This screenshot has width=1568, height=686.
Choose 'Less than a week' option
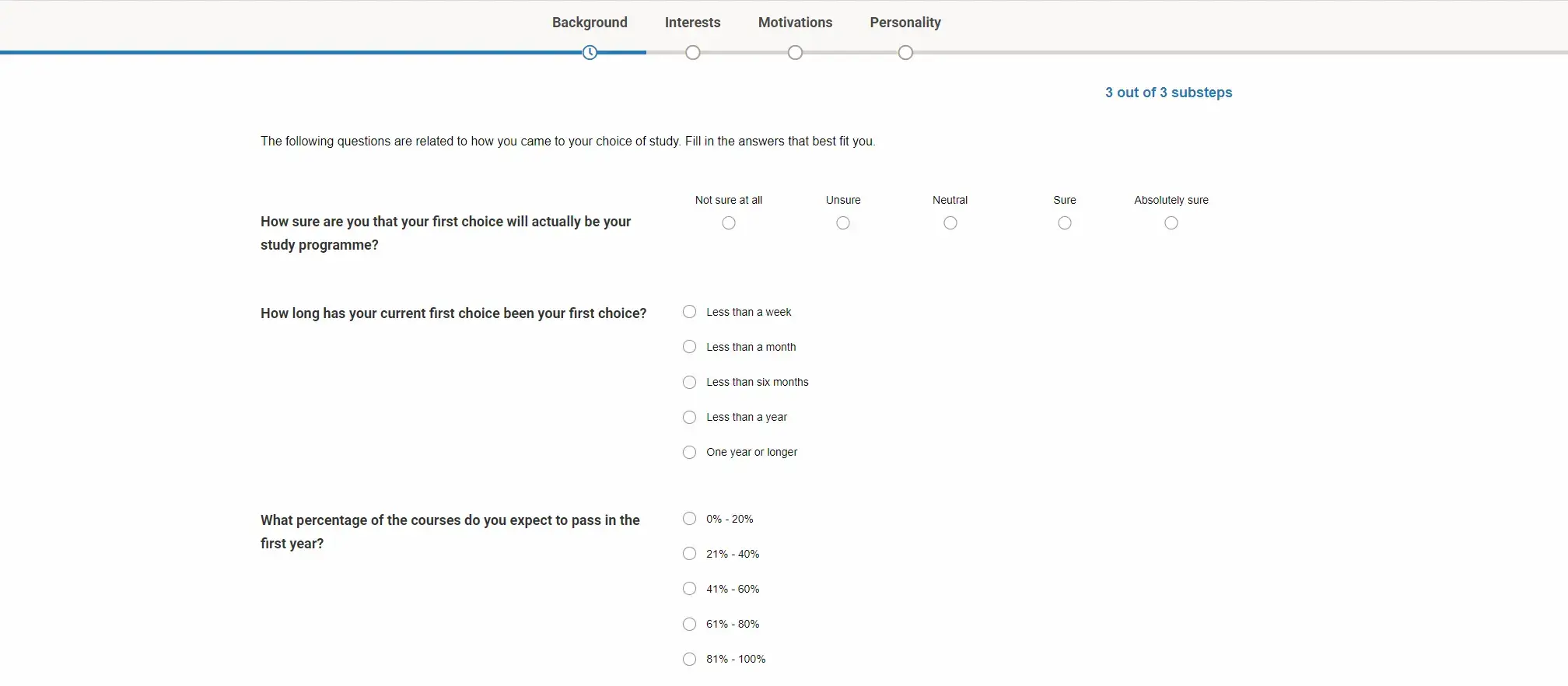690,312
